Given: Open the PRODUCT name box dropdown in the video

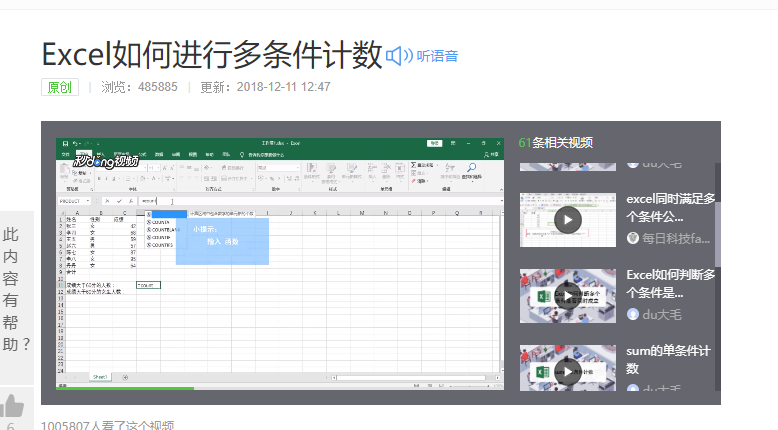Looking at the screenshot, I should coord(88,201).
